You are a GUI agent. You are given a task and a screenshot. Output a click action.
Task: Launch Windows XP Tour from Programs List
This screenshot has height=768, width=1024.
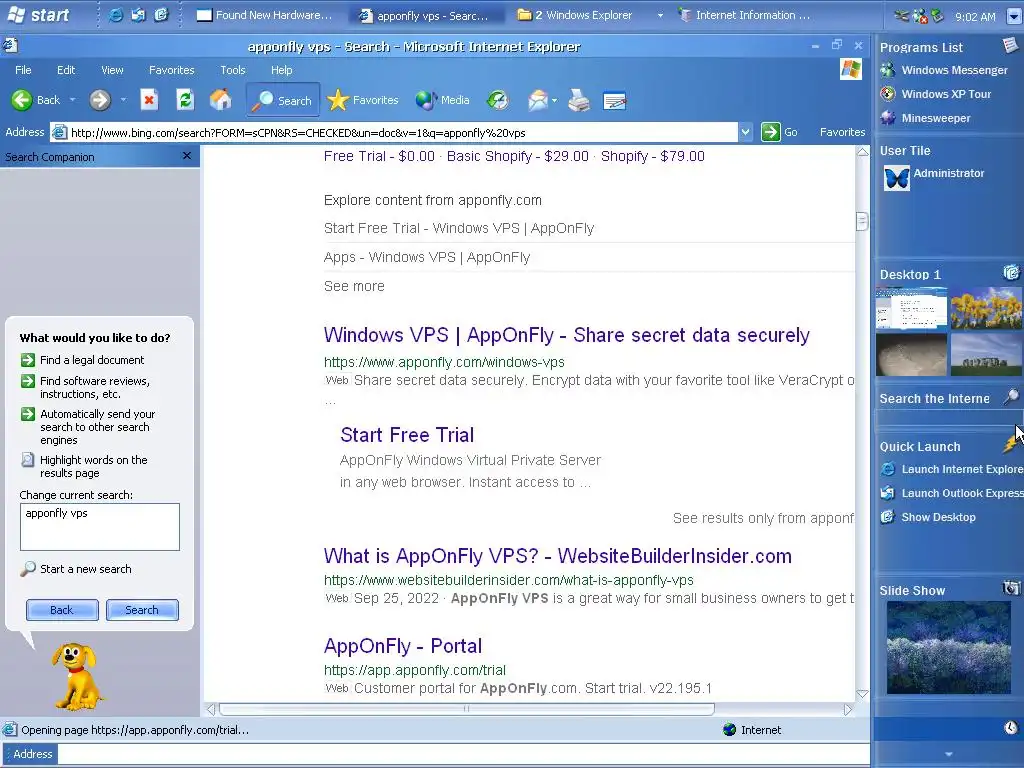click(x=935, y=94)
